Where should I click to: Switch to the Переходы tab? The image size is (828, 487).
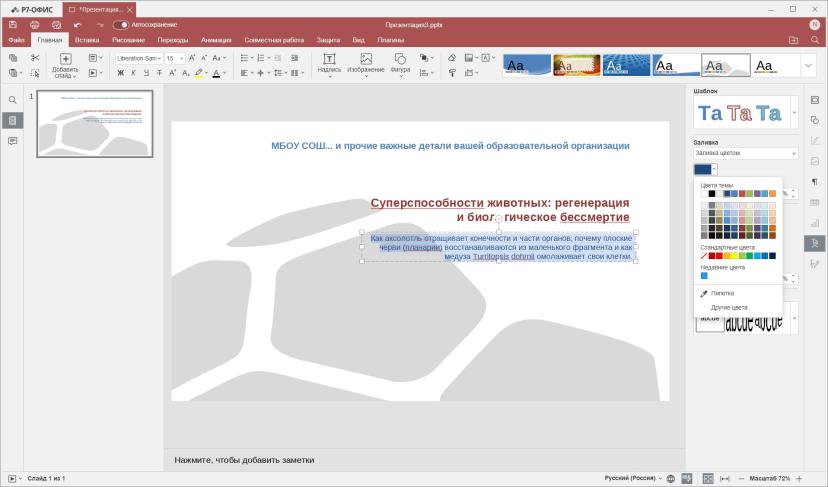(x=173, y=40)
